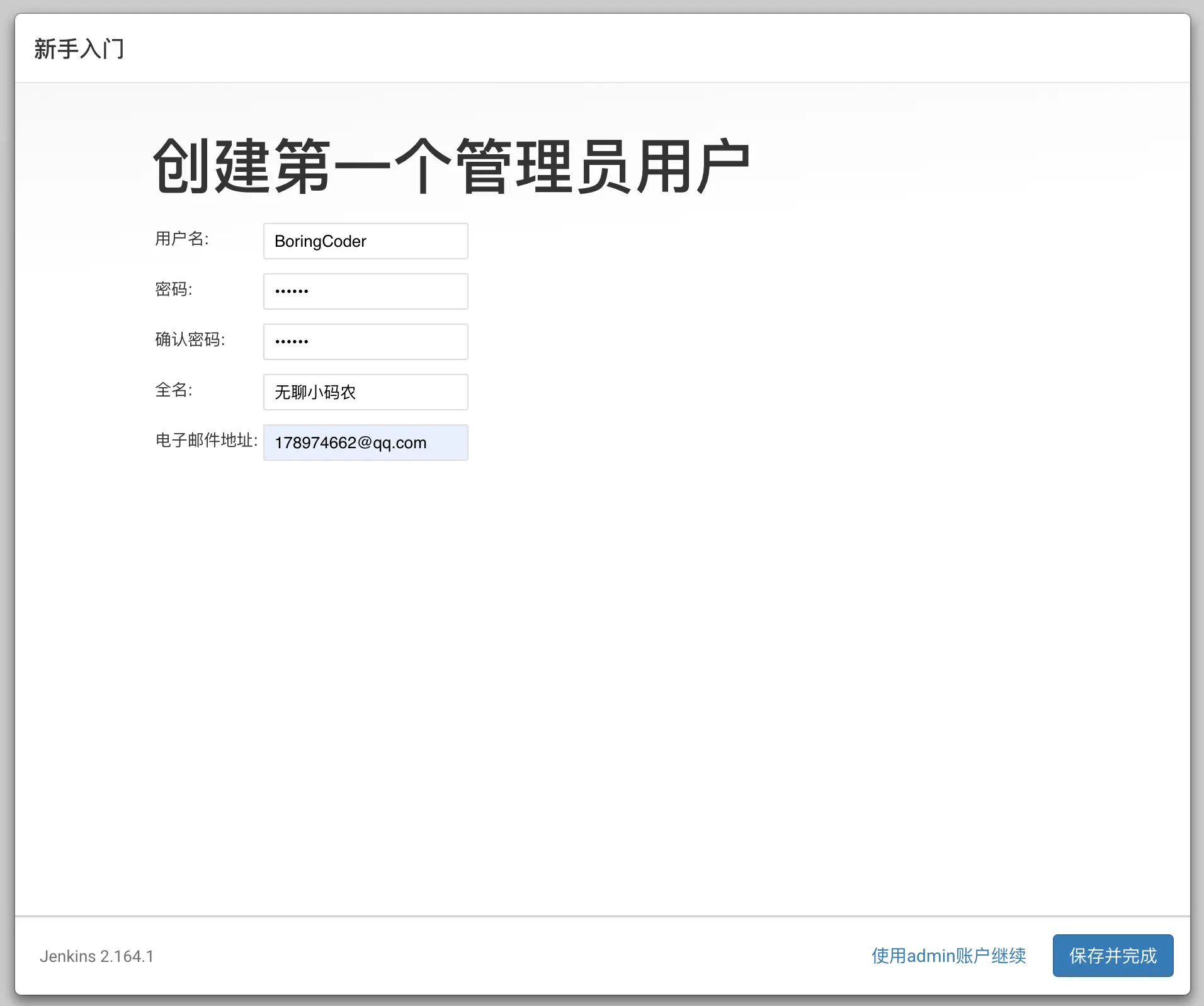Image resolution: width=1204 pixels, height=1006 pixels.
Task: Click the 确认密码 confirmation field
Action: tap(365, 342)
